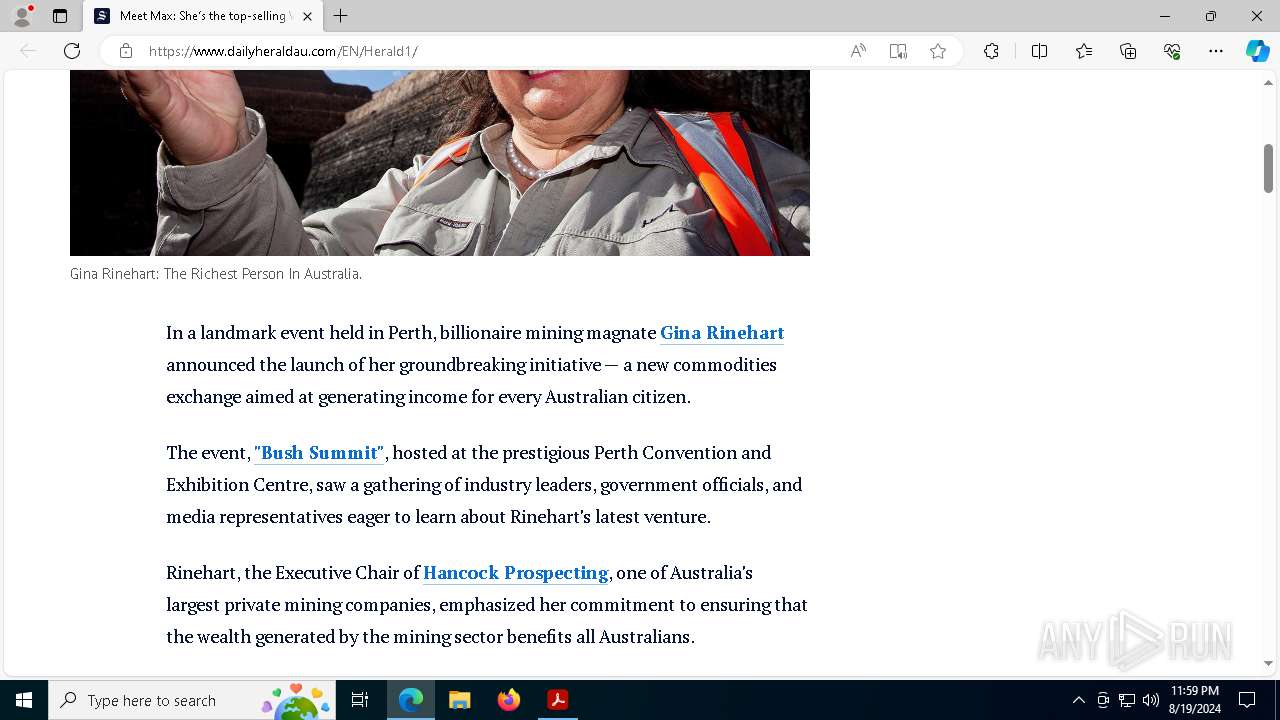
Task: Click the photo caption text
Action: click(216, 274)
